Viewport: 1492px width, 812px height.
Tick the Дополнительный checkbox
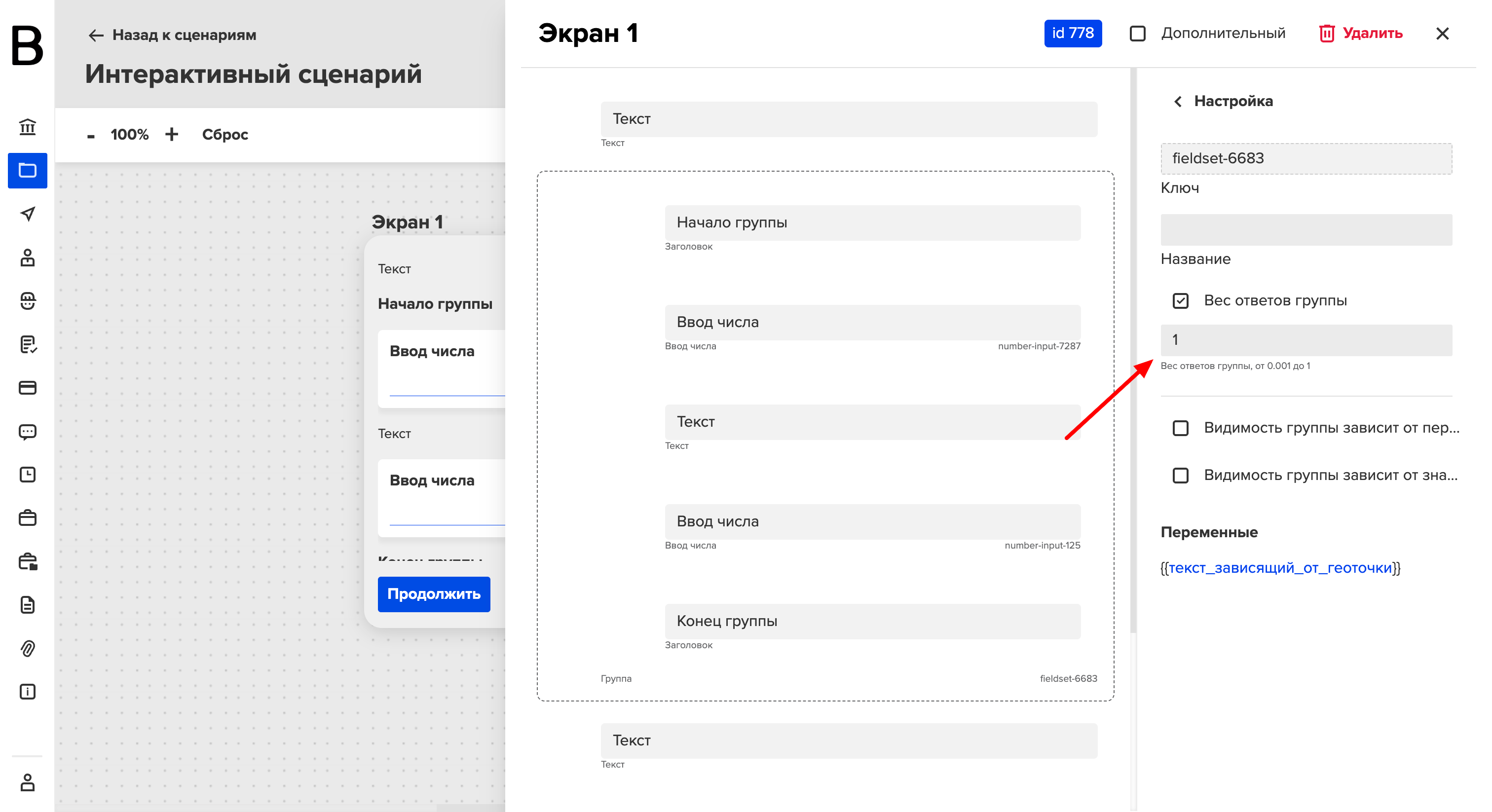(x=1138, y=34)
